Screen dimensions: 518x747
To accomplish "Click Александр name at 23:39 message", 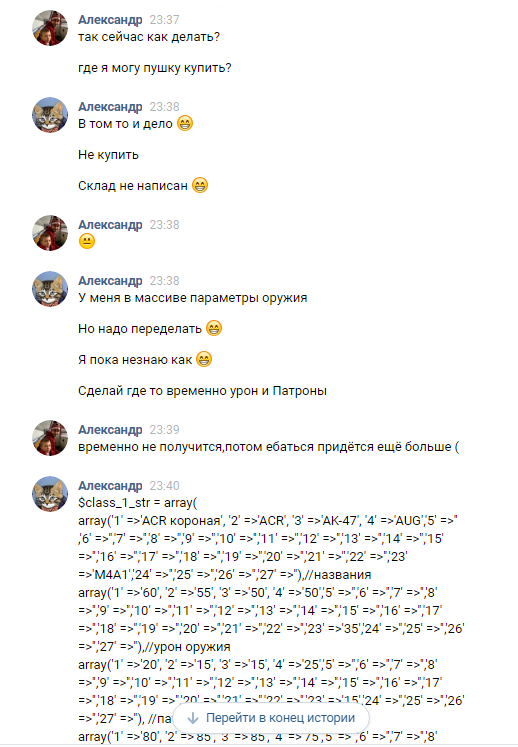I will pos(110,430).
